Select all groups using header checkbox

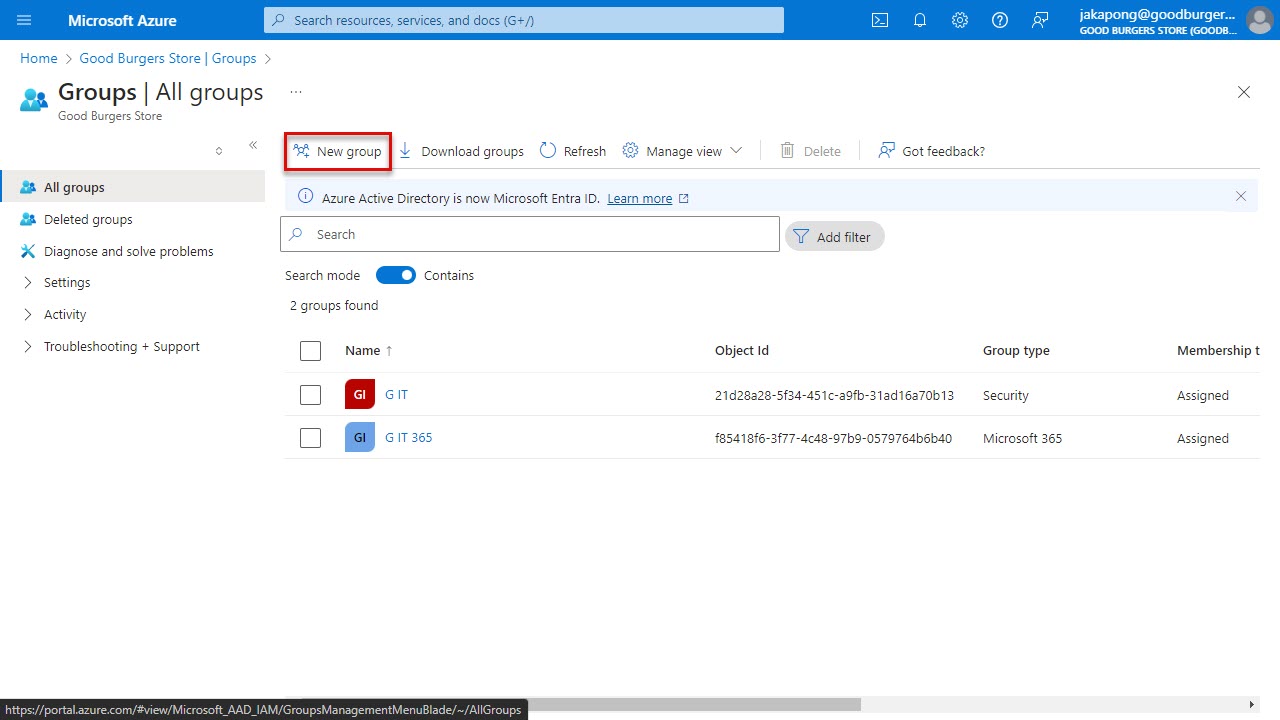coord(310,351)
